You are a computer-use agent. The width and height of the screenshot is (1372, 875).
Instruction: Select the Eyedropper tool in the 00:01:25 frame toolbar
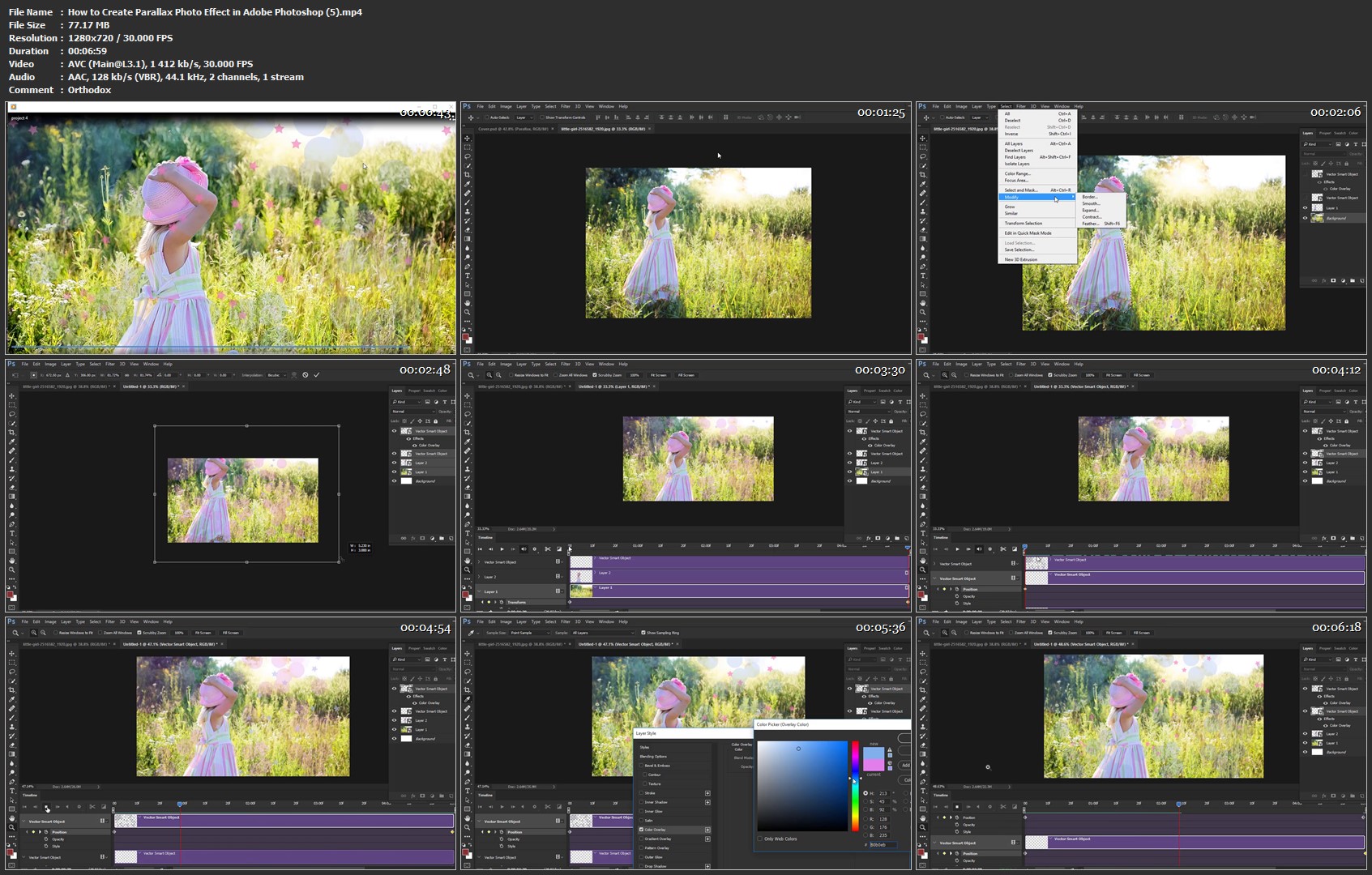pos(468,184)
